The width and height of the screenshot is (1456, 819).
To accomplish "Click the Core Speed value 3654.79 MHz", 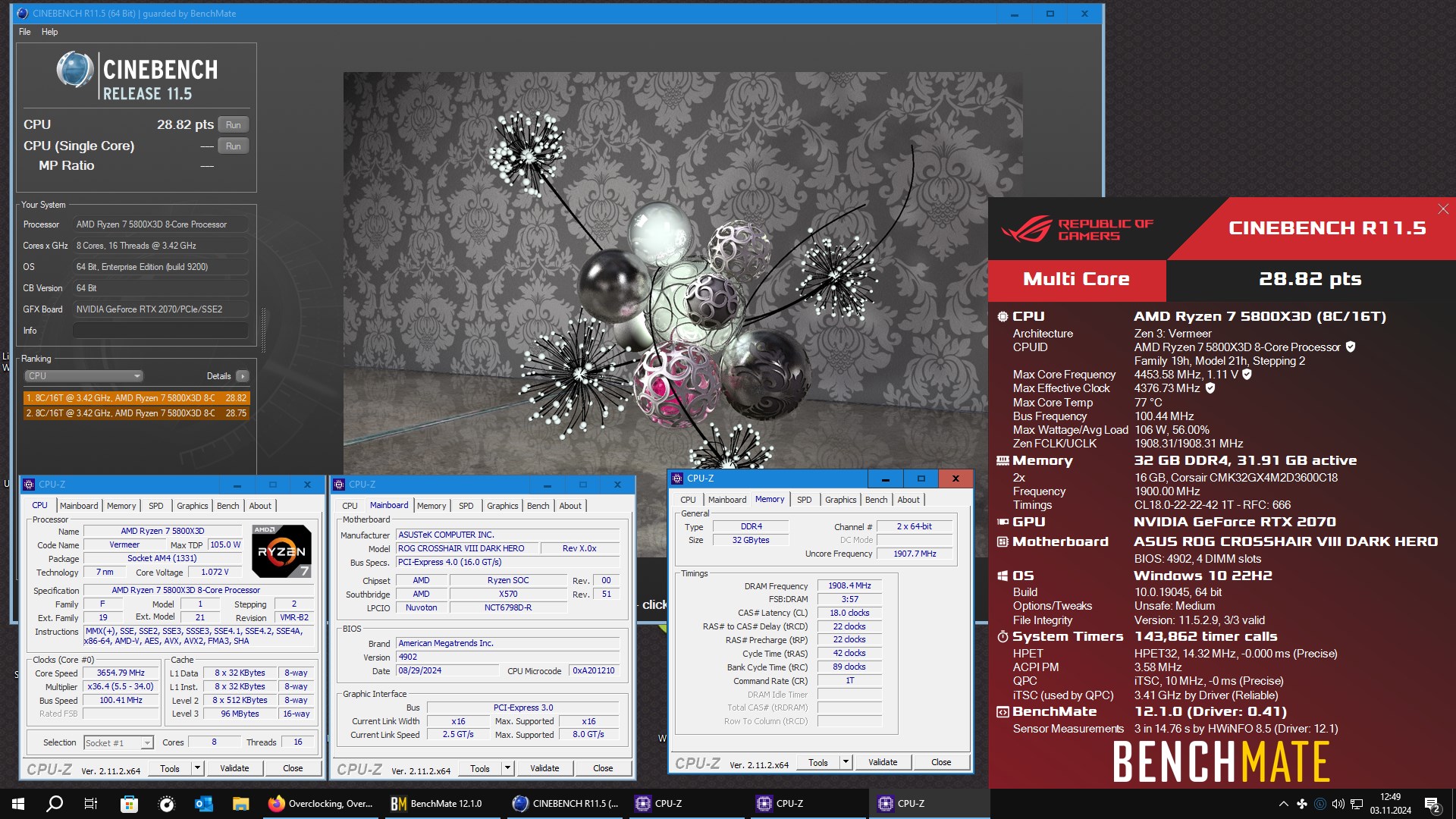I will coord(121,673).
